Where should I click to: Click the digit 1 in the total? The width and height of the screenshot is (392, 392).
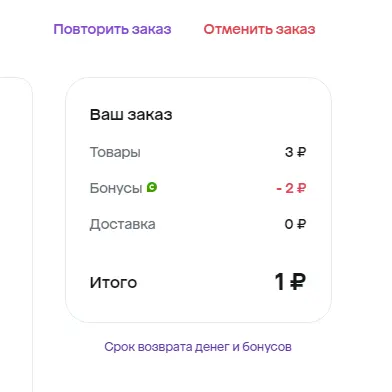pos(279,282)
